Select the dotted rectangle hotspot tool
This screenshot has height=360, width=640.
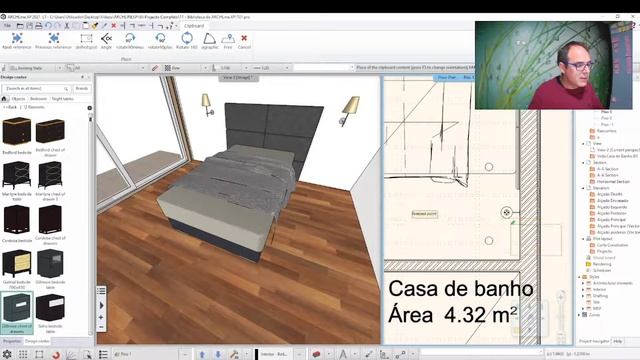coord(86,38)
